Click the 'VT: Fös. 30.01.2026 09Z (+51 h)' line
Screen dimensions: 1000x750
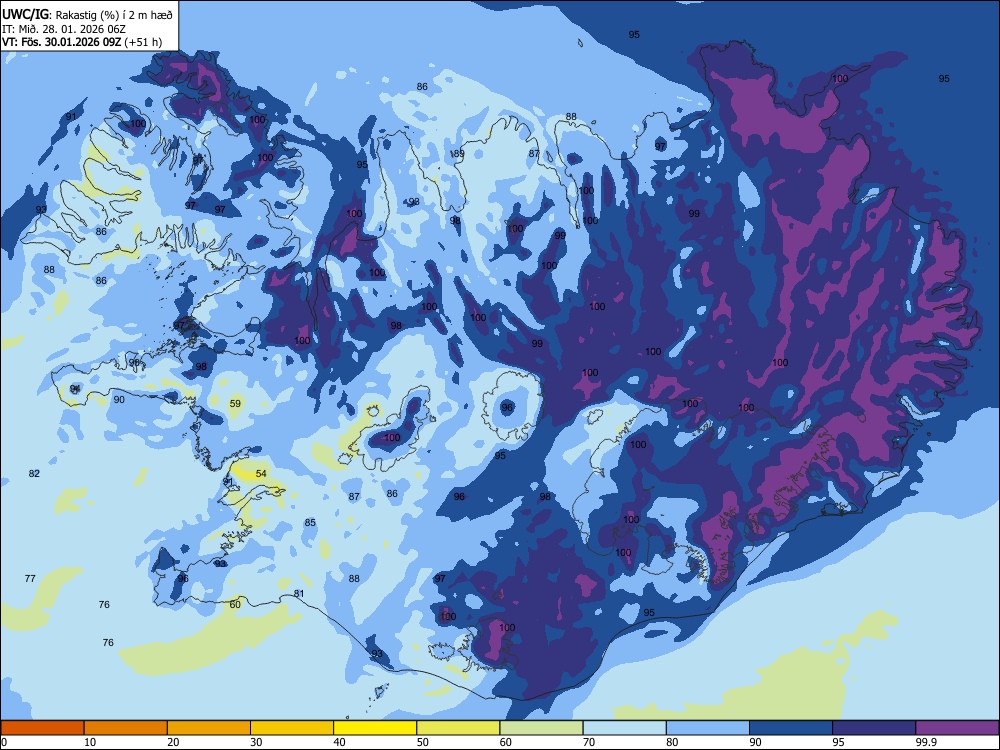coord(82,42)
